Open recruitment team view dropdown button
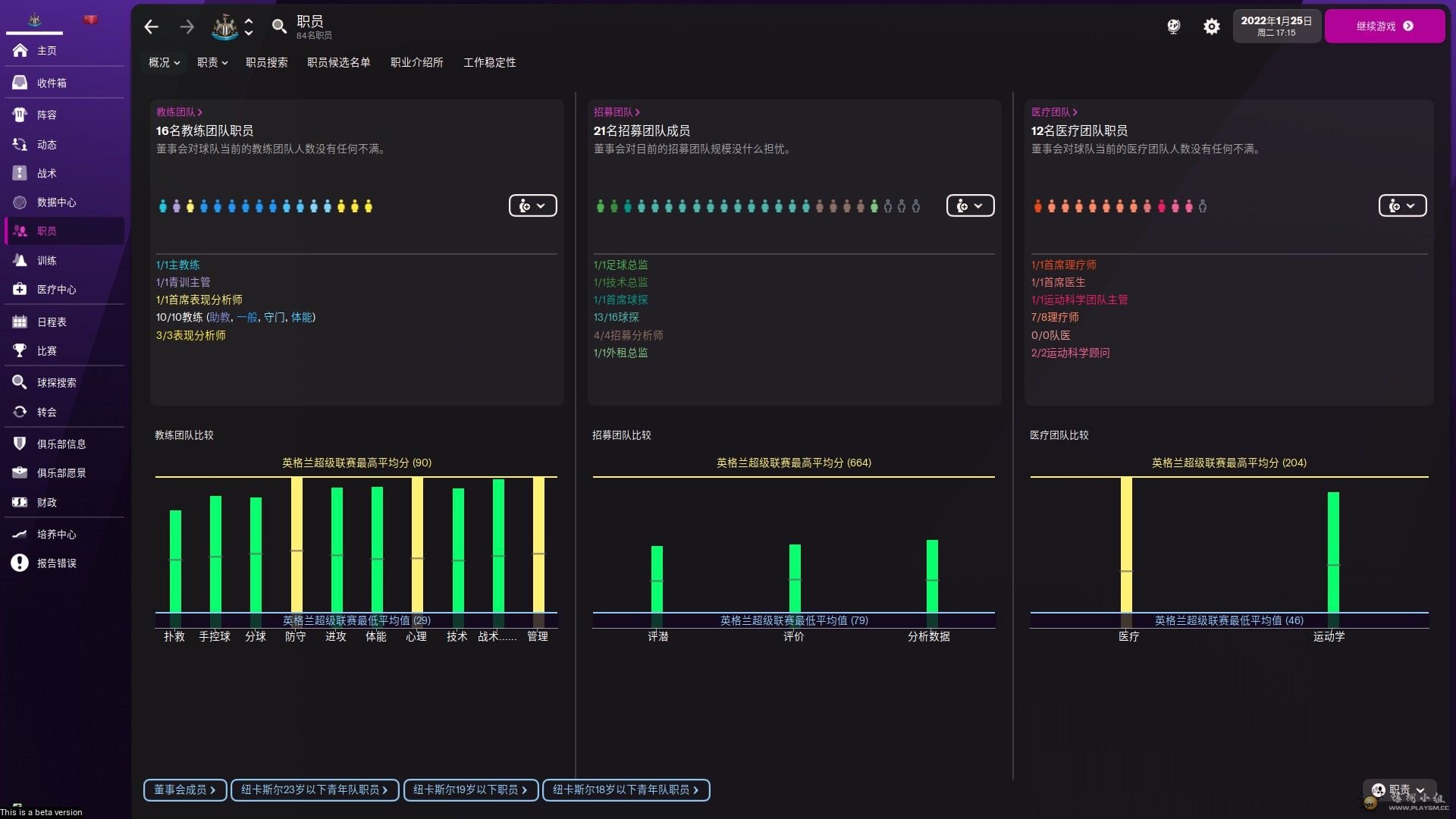Image resolution: width=1456 pixels, height=819 pixels. point(970,206)
